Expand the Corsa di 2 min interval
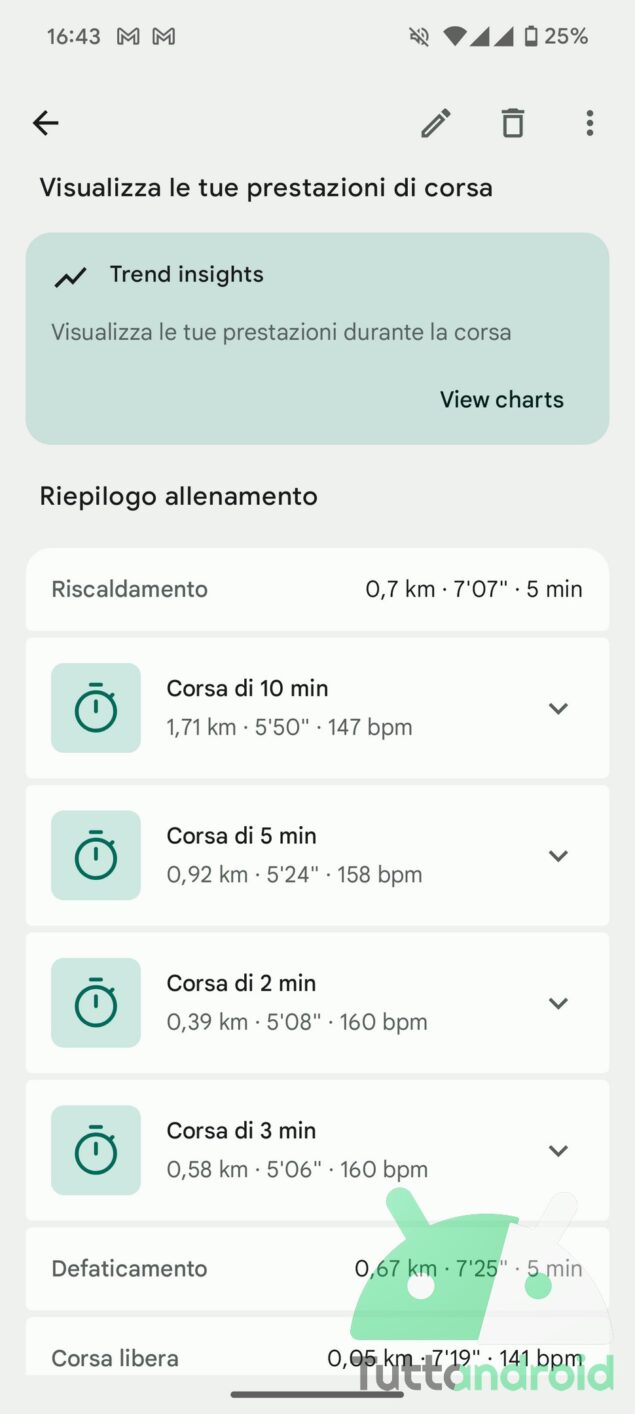 (558, 1003)
